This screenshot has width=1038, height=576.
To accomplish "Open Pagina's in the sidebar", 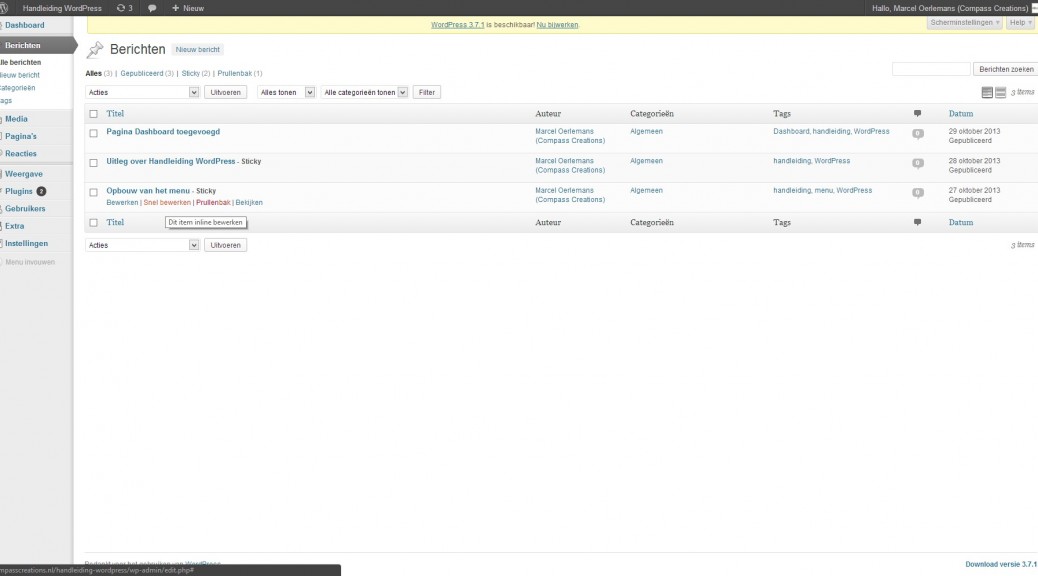I will [21, 136].
